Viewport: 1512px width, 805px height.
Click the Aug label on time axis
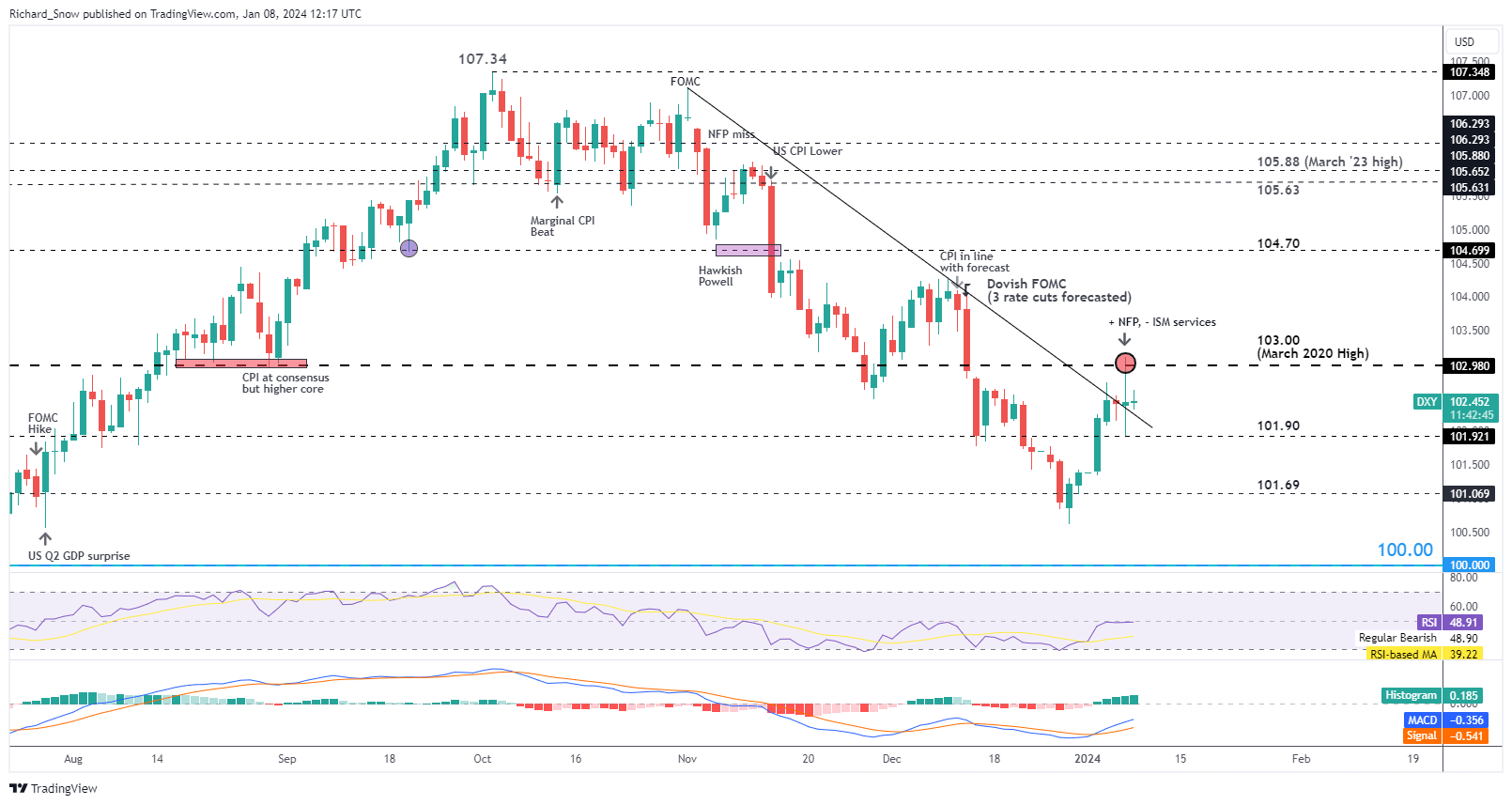(73, 759)
